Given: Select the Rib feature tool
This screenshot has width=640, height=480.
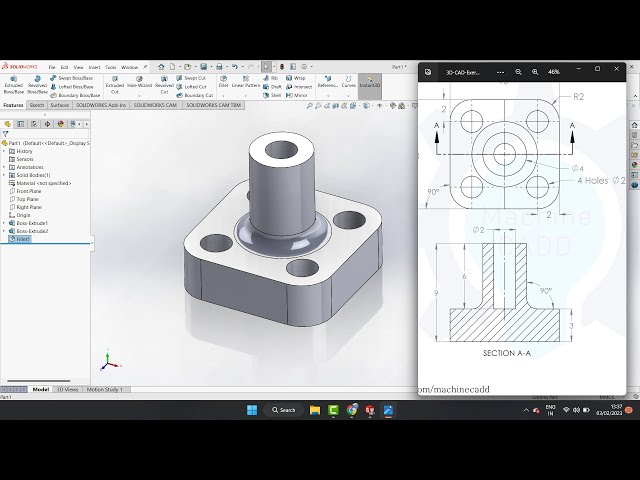Looking at the screenshot, I should coord(271,78).
